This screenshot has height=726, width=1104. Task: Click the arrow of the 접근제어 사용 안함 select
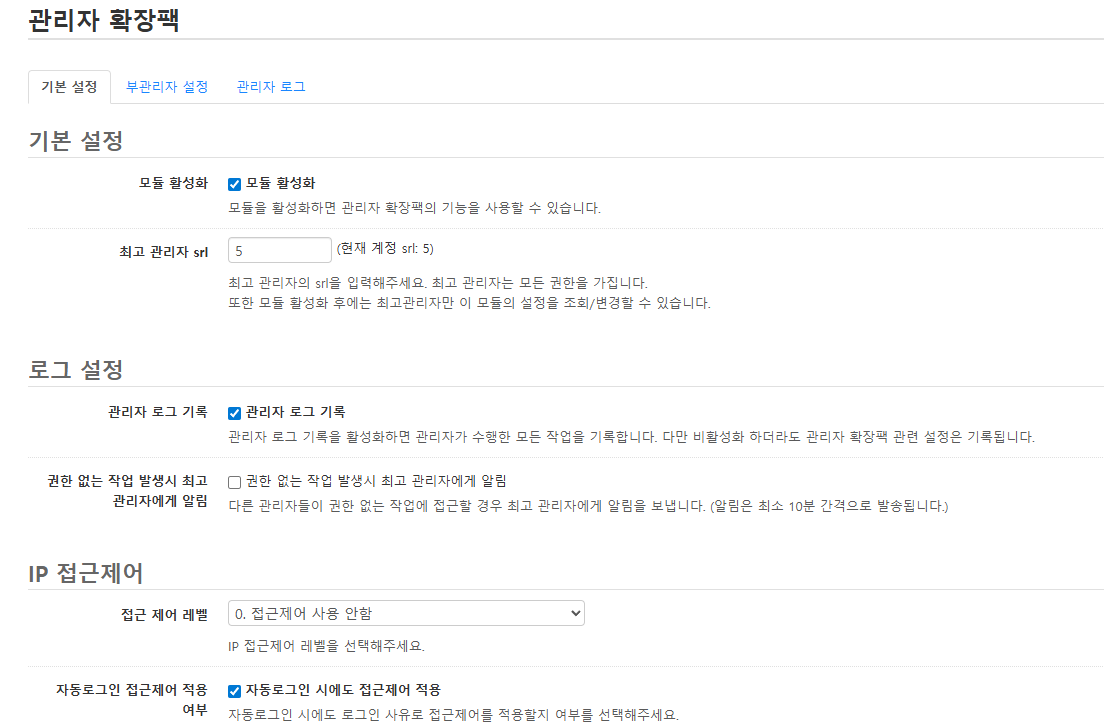coord(574,613)
